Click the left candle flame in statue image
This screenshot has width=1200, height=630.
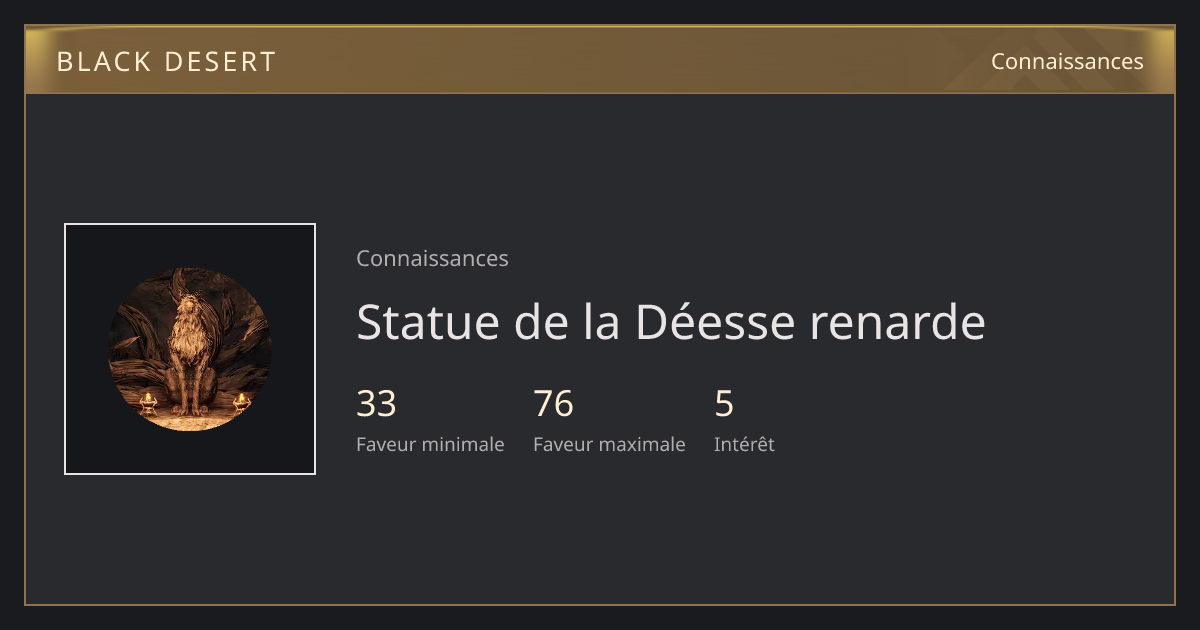(x=148, y=399)
